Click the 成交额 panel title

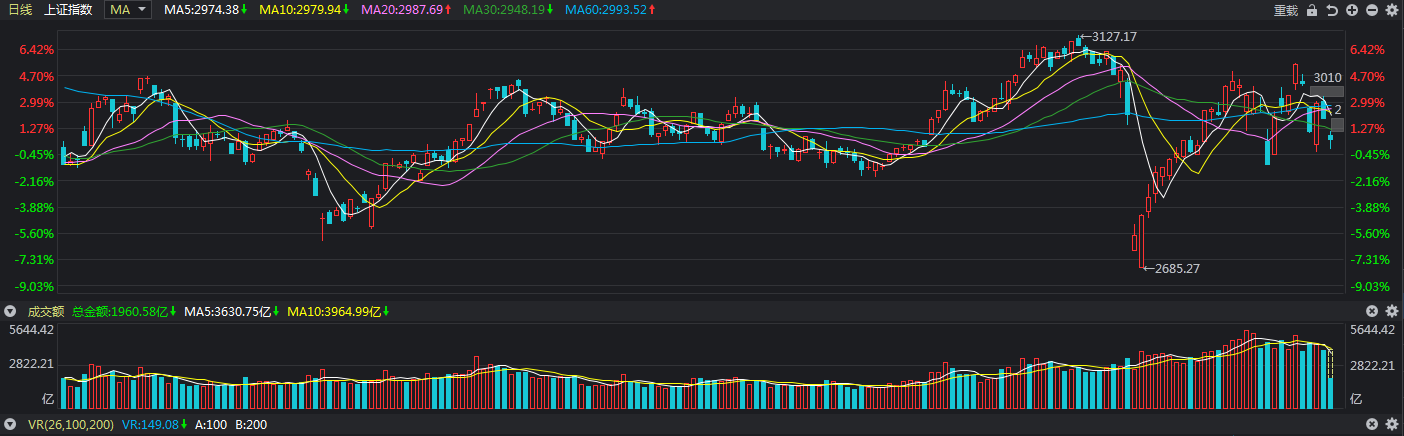46,311
